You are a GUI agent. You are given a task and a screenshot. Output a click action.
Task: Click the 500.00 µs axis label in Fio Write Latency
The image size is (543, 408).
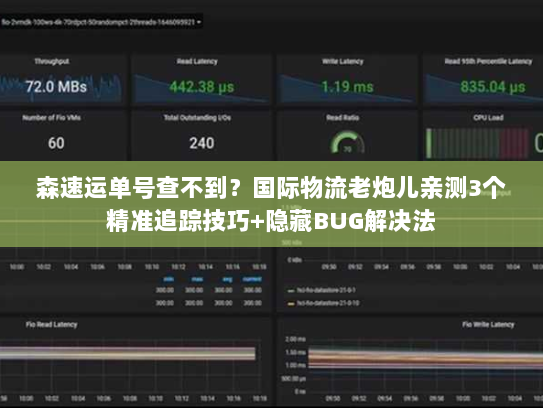(293, 379)
